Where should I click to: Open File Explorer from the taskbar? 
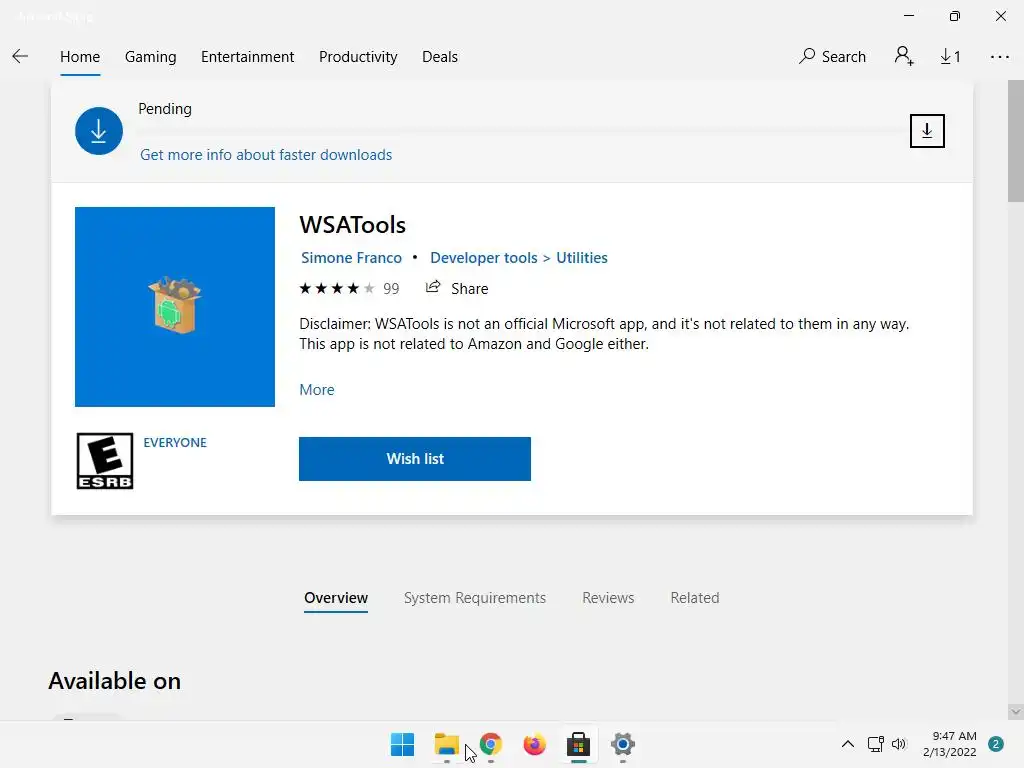coord(447,744)
